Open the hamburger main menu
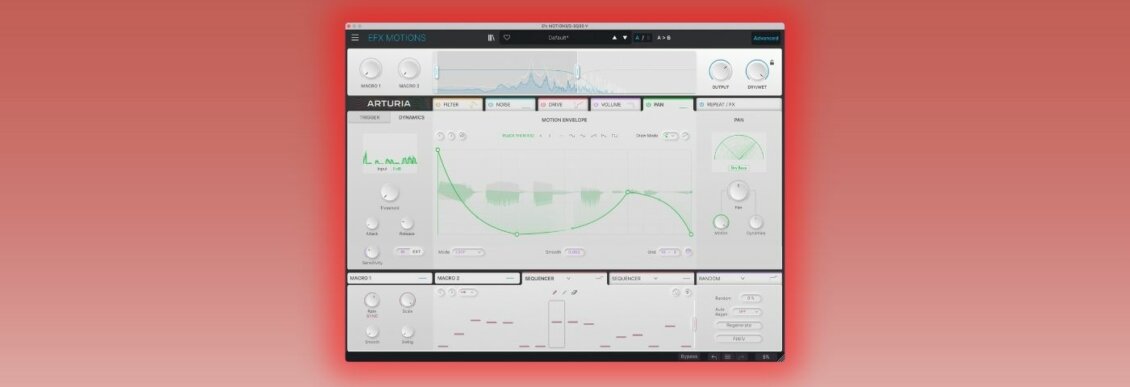Screen dimensions: 1130x387 point(355,37)
